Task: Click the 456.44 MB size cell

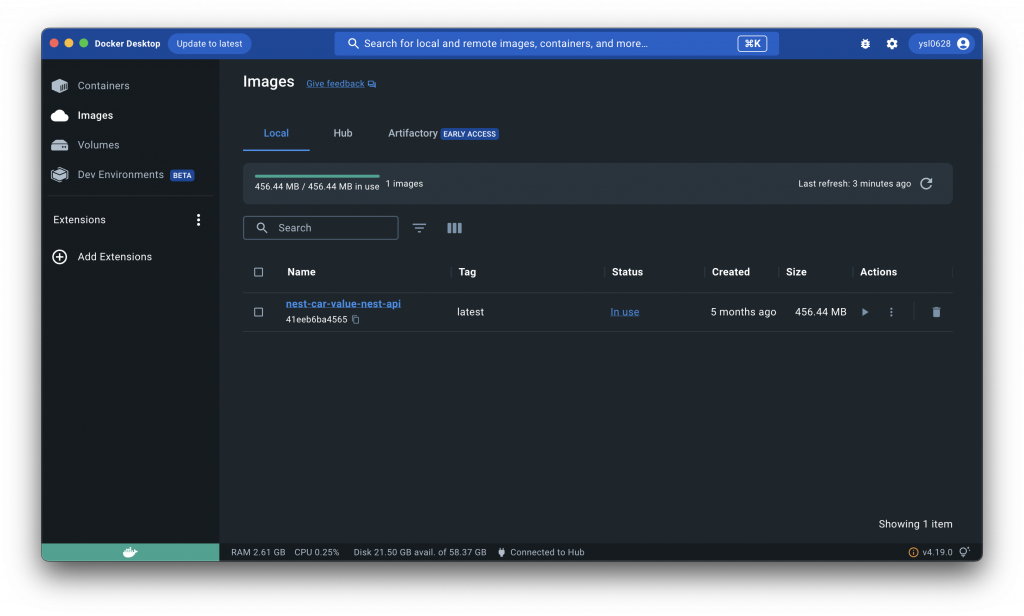Action: pyautogui.click(x=820, y=312)
